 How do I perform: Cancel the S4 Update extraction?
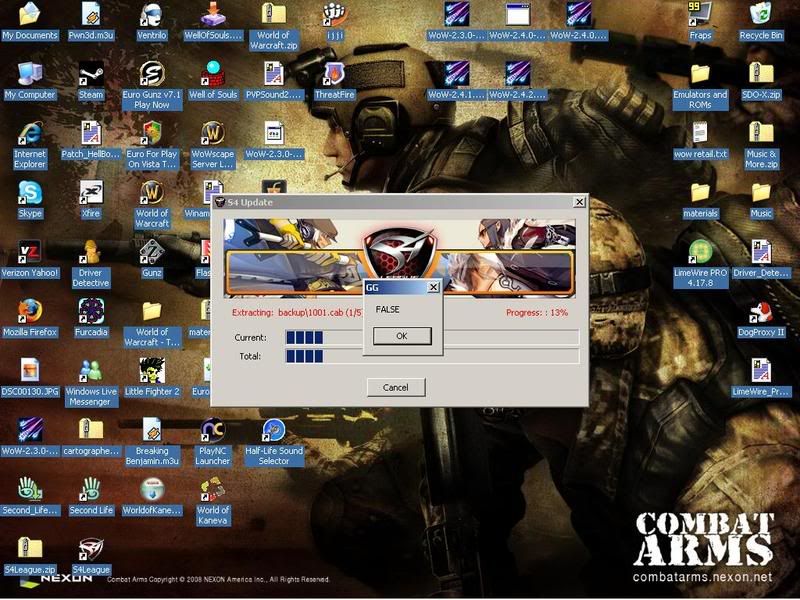point(396,387)
